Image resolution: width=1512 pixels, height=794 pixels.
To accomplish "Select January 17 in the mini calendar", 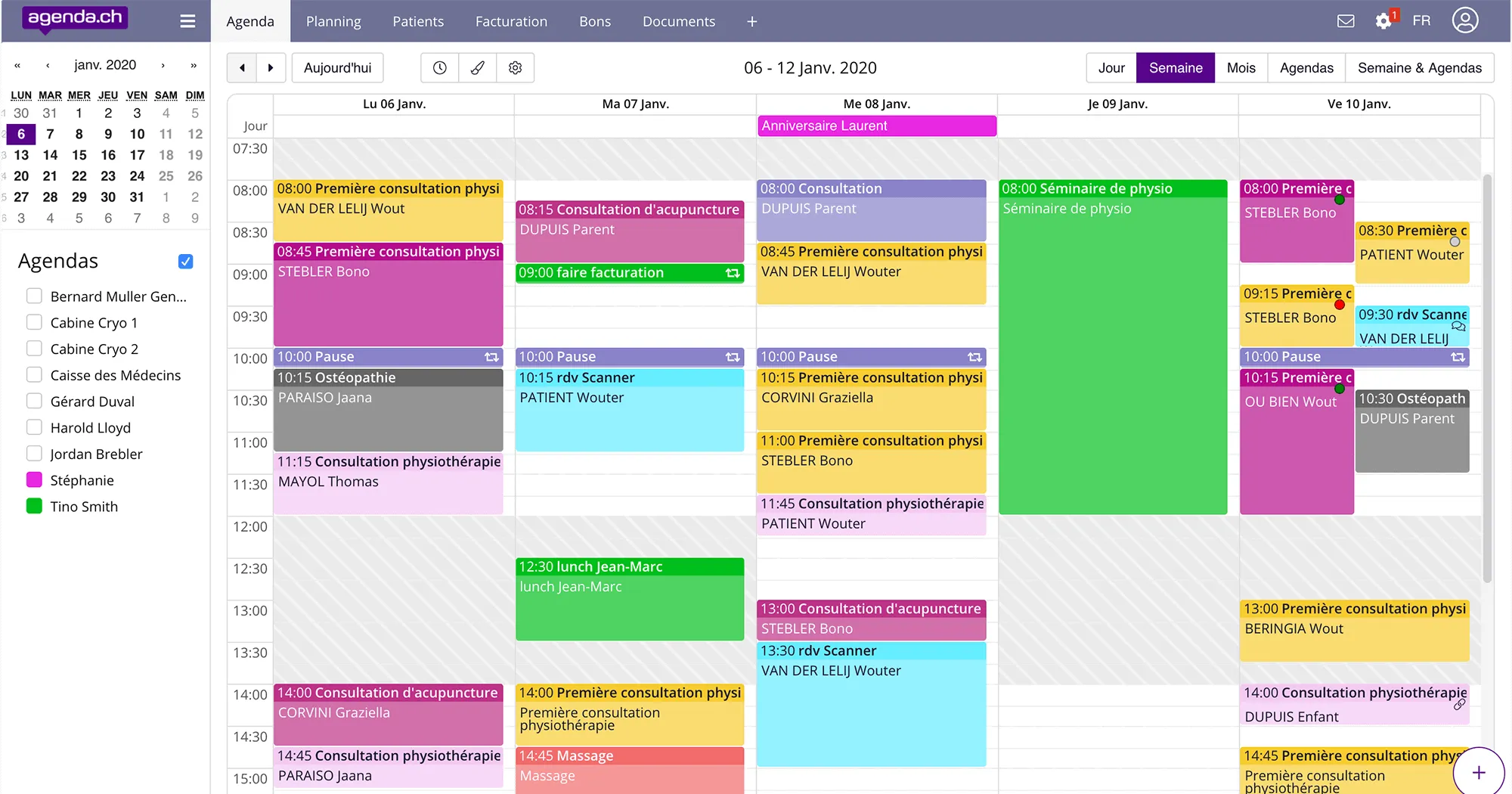I will pyautogui.click(x=137, y=154).
